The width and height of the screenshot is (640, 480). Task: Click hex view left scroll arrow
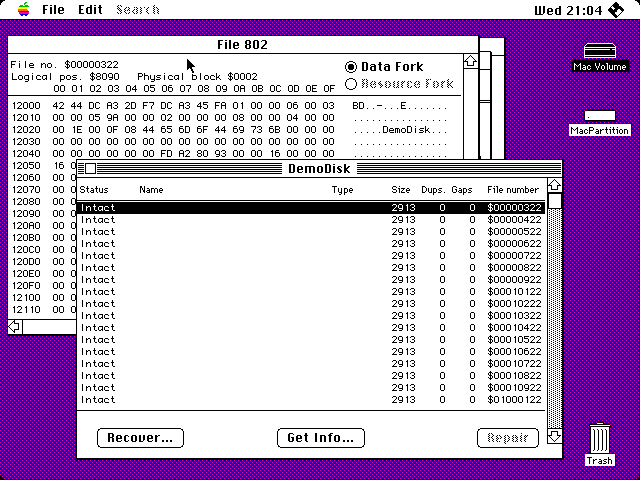click(x=15, y=326)
